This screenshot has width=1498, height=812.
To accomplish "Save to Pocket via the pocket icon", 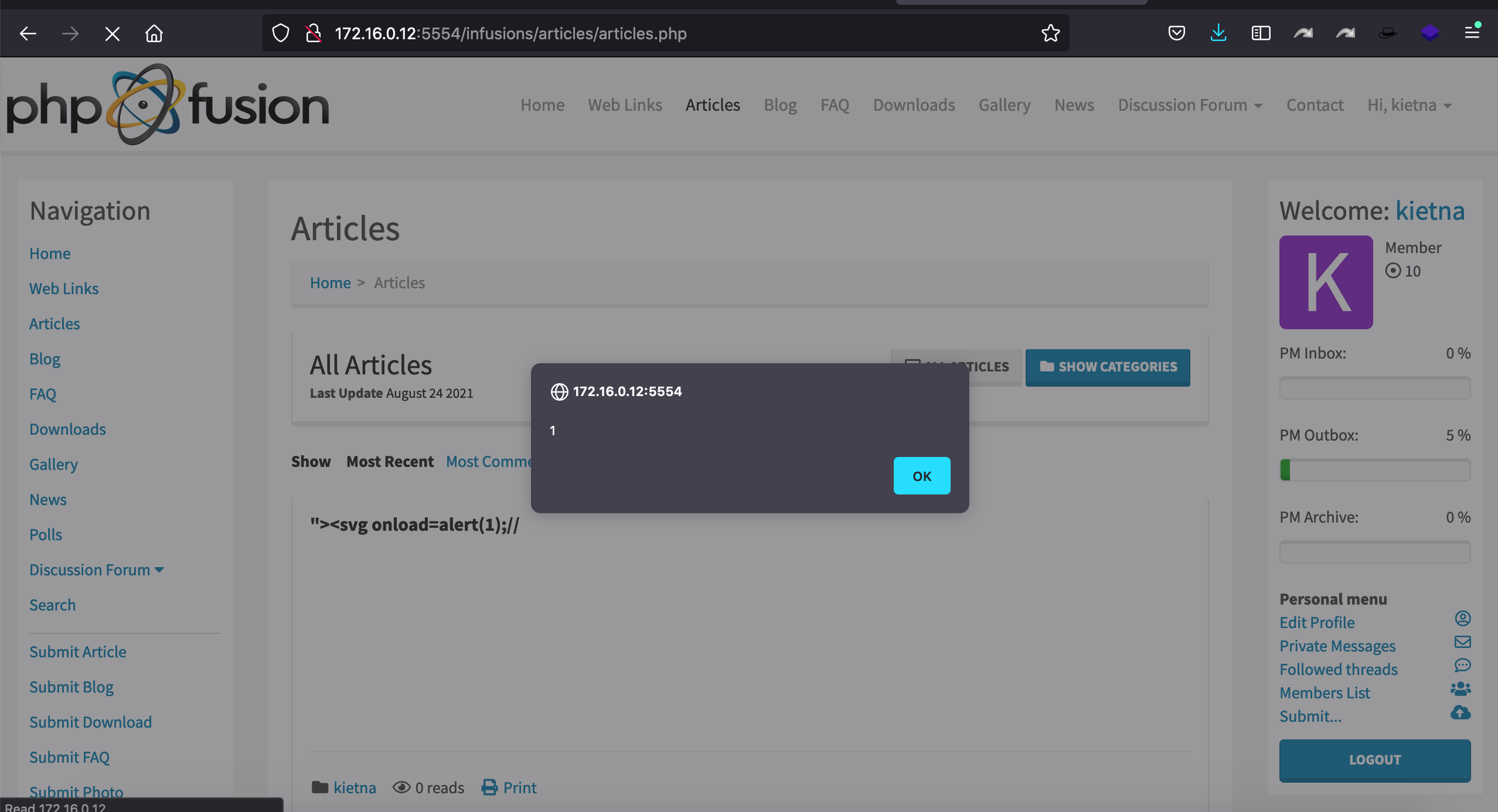I will click(x=1176, y=33).
